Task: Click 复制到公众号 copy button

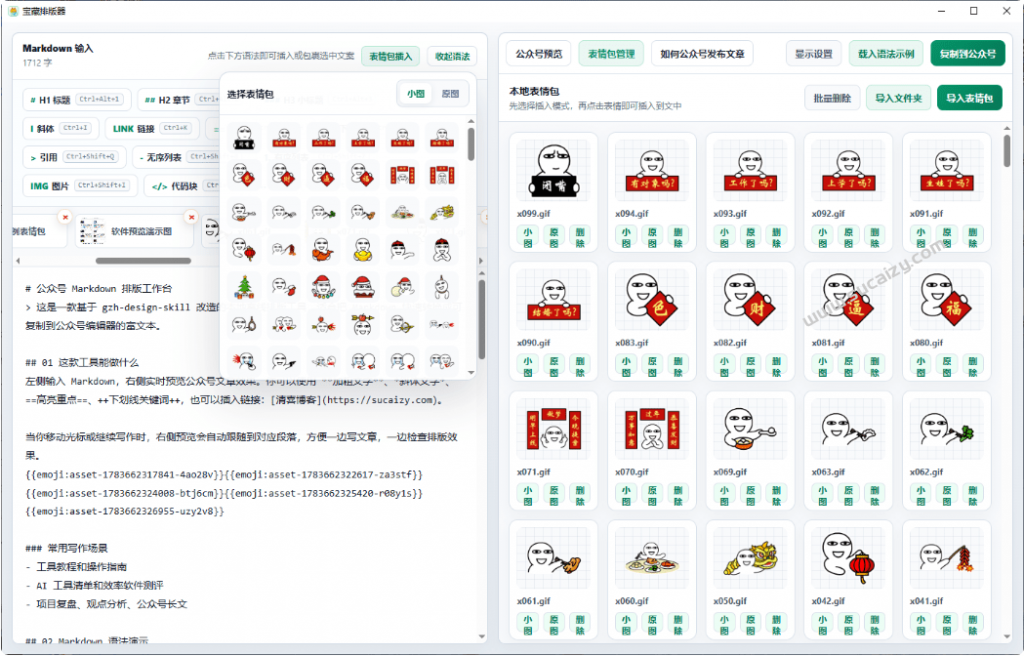Action: 968,54
